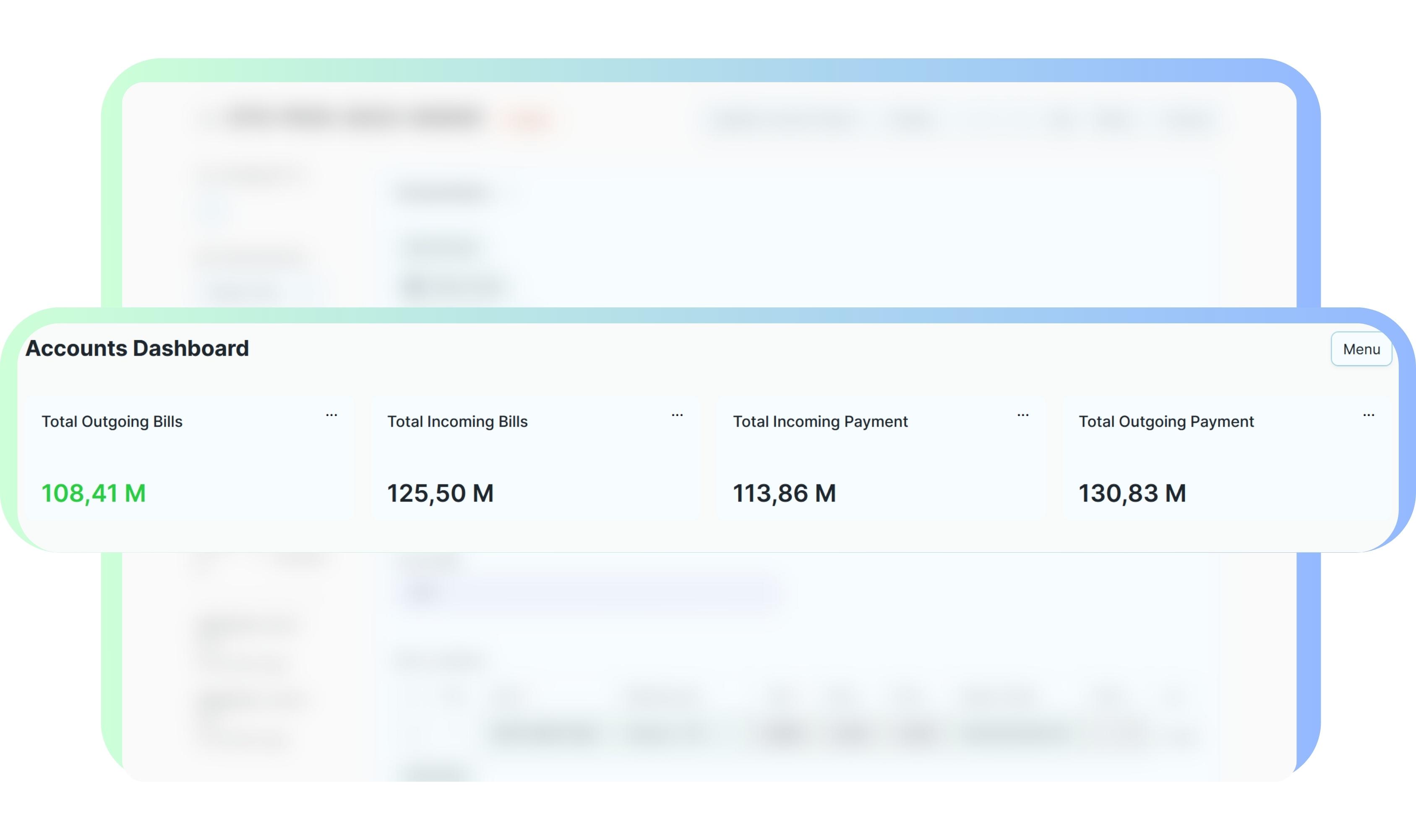Click three-dots icon on Total Incoming Payment card

point(1022,416)
